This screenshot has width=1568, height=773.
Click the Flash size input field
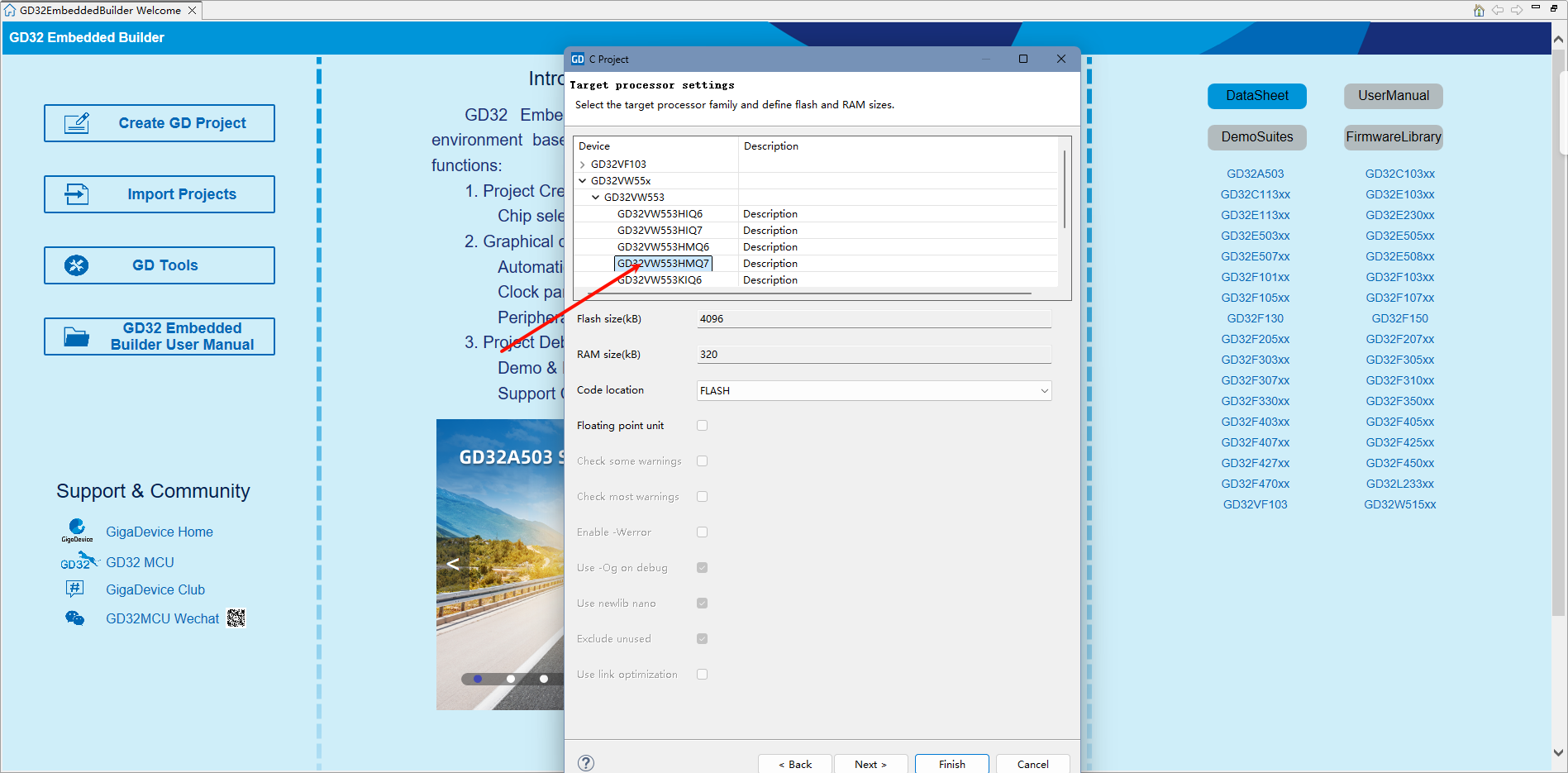pos(874,319)
